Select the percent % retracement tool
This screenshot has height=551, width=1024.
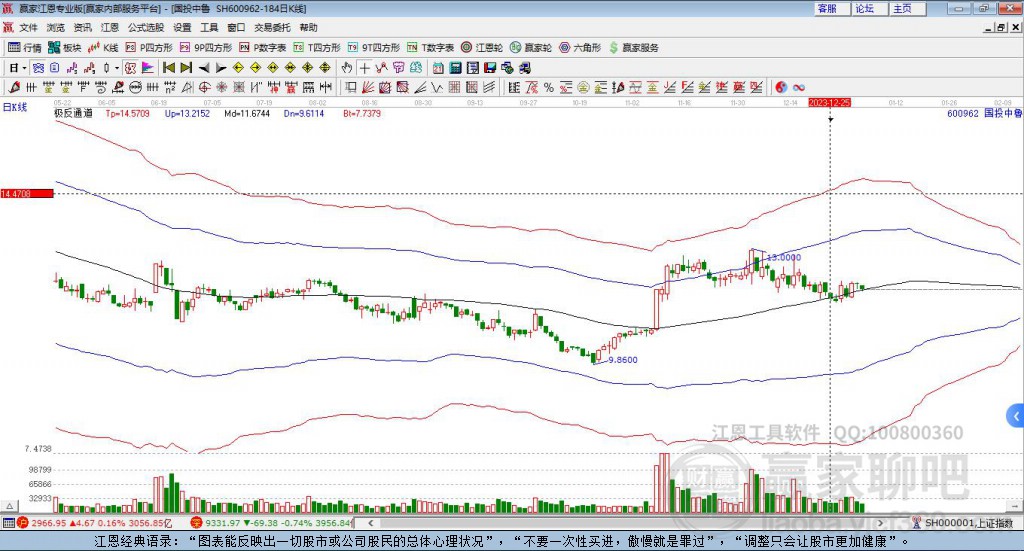[549, 87]
